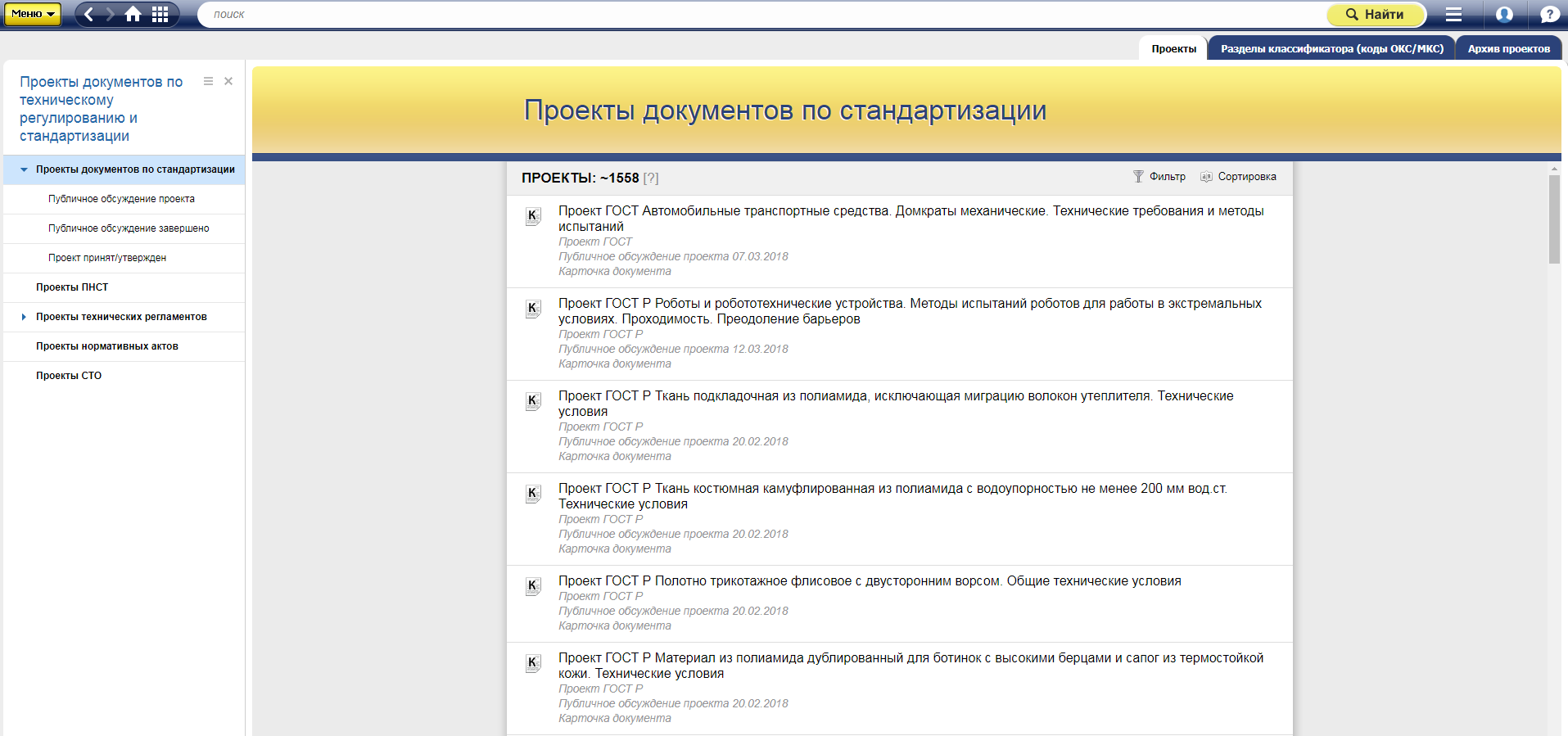Image resolution: width=1568 pixels, height=736 pixels.
Task: Open the grid apps icon
Action: pyautogui.click(x=160, y=14)
